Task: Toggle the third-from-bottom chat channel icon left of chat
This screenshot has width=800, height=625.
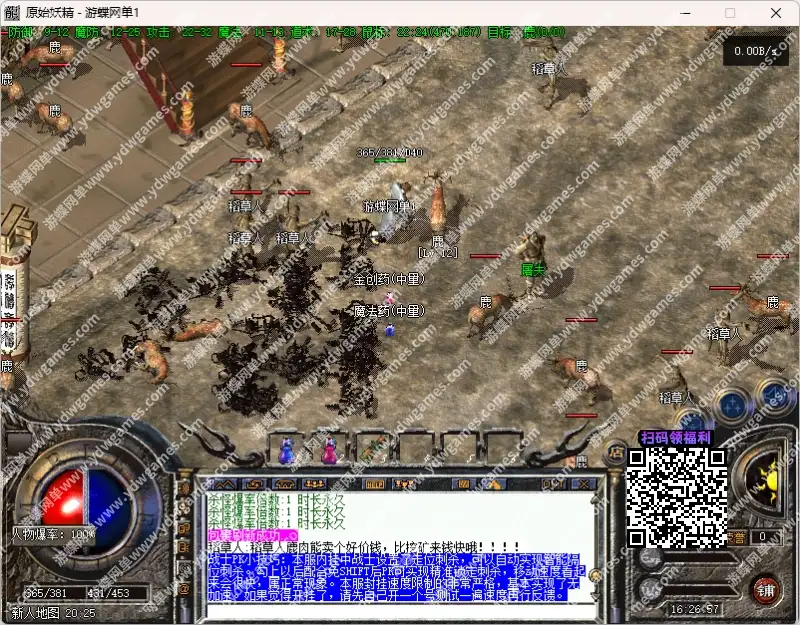Action: [x=184, y=547]
